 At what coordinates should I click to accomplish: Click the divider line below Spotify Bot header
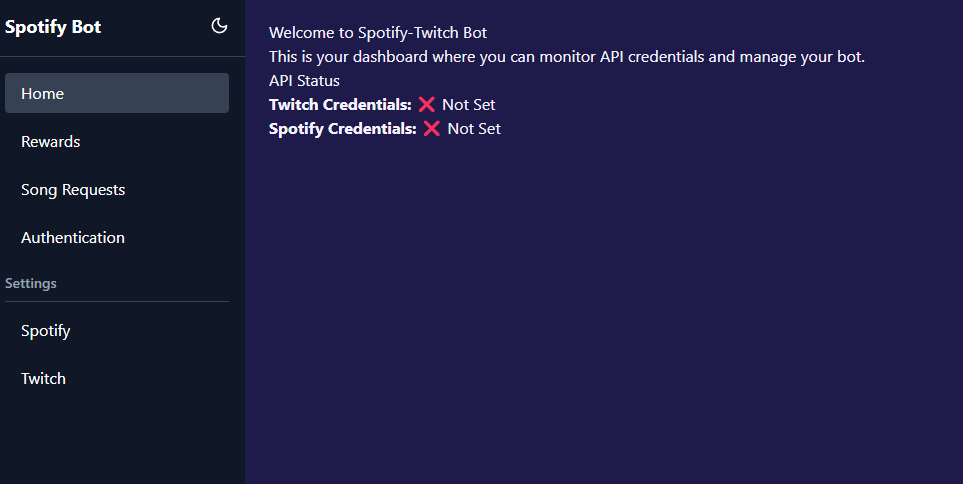122,57
